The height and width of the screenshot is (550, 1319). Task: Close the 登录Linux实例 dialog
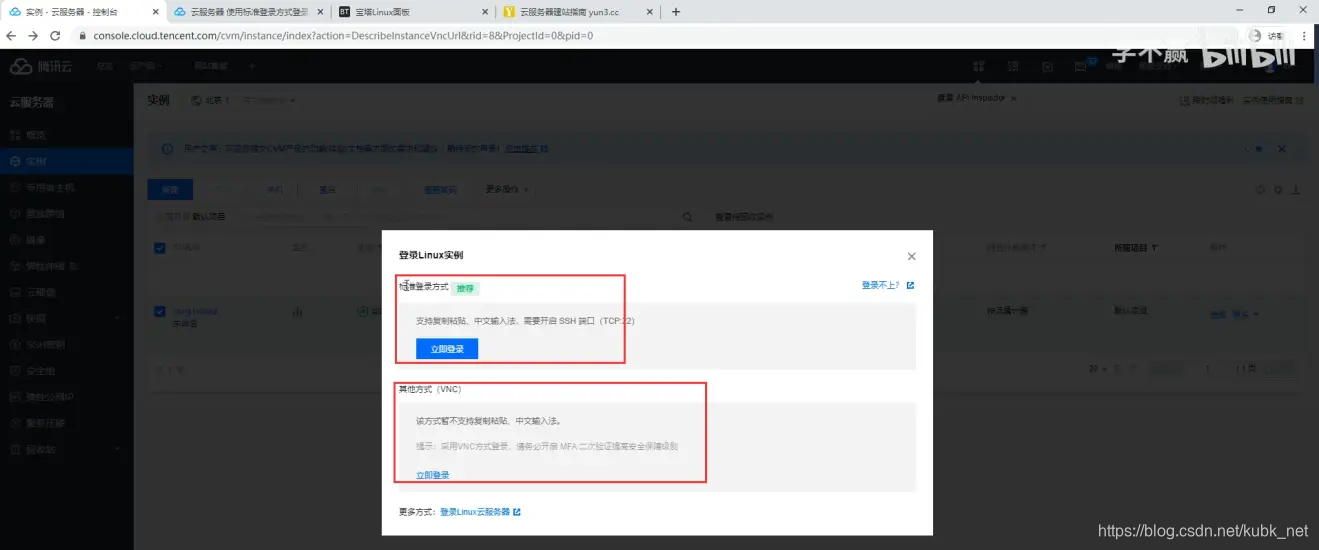[911, 257]
